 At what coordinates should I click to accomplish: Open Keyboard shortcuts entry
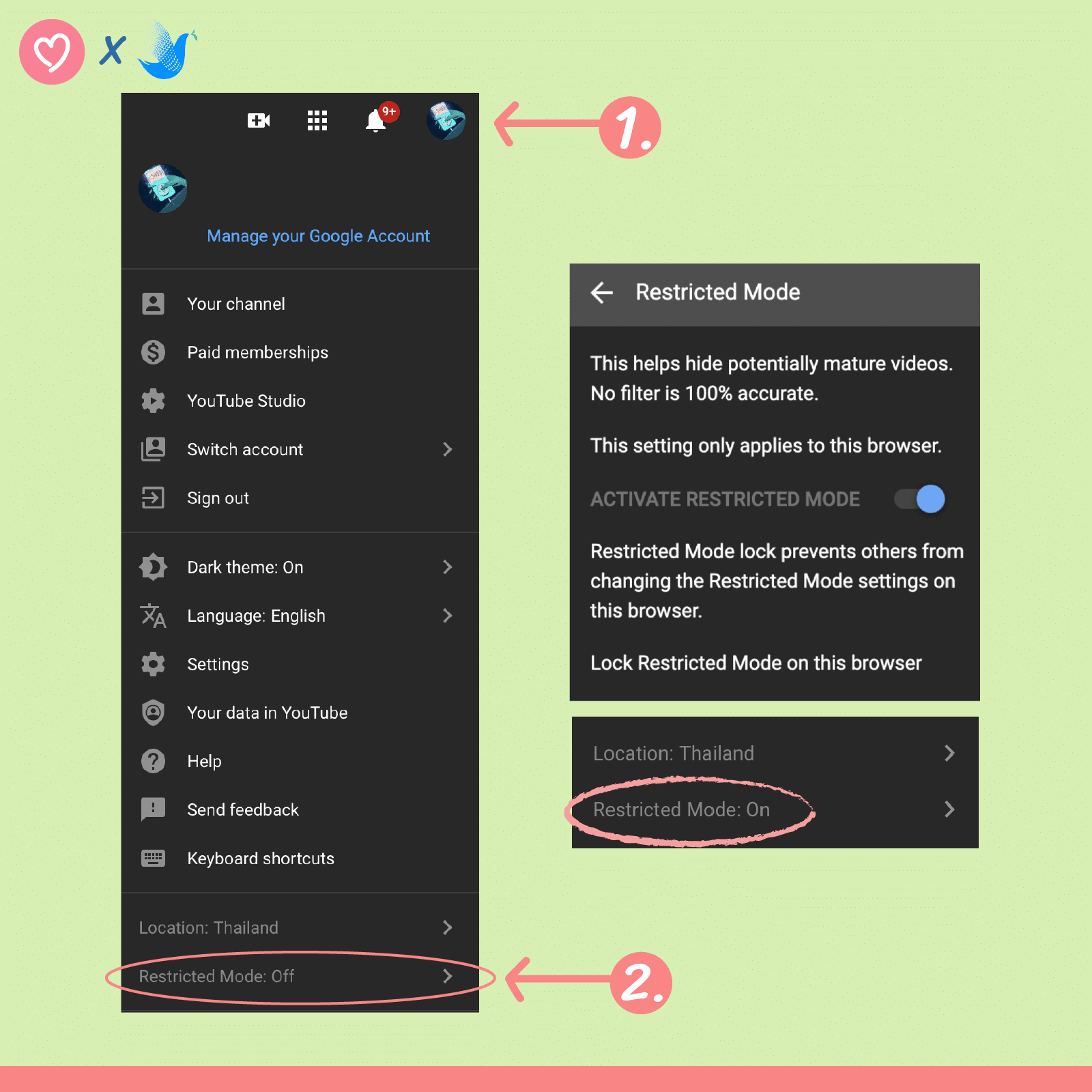pos(300,858)
